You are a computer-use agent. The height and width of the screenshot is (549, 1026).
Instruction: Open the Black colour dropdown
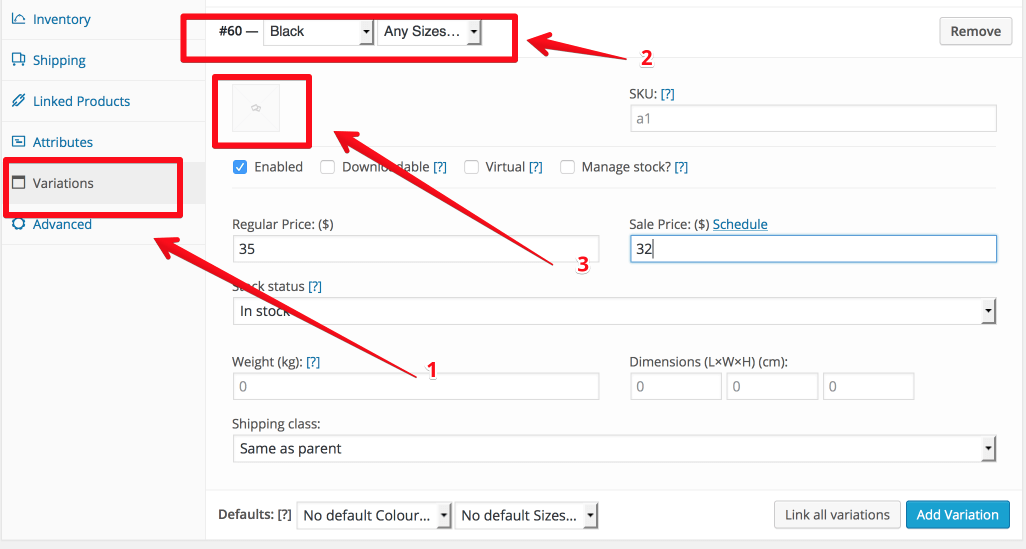tap(318, 31)
